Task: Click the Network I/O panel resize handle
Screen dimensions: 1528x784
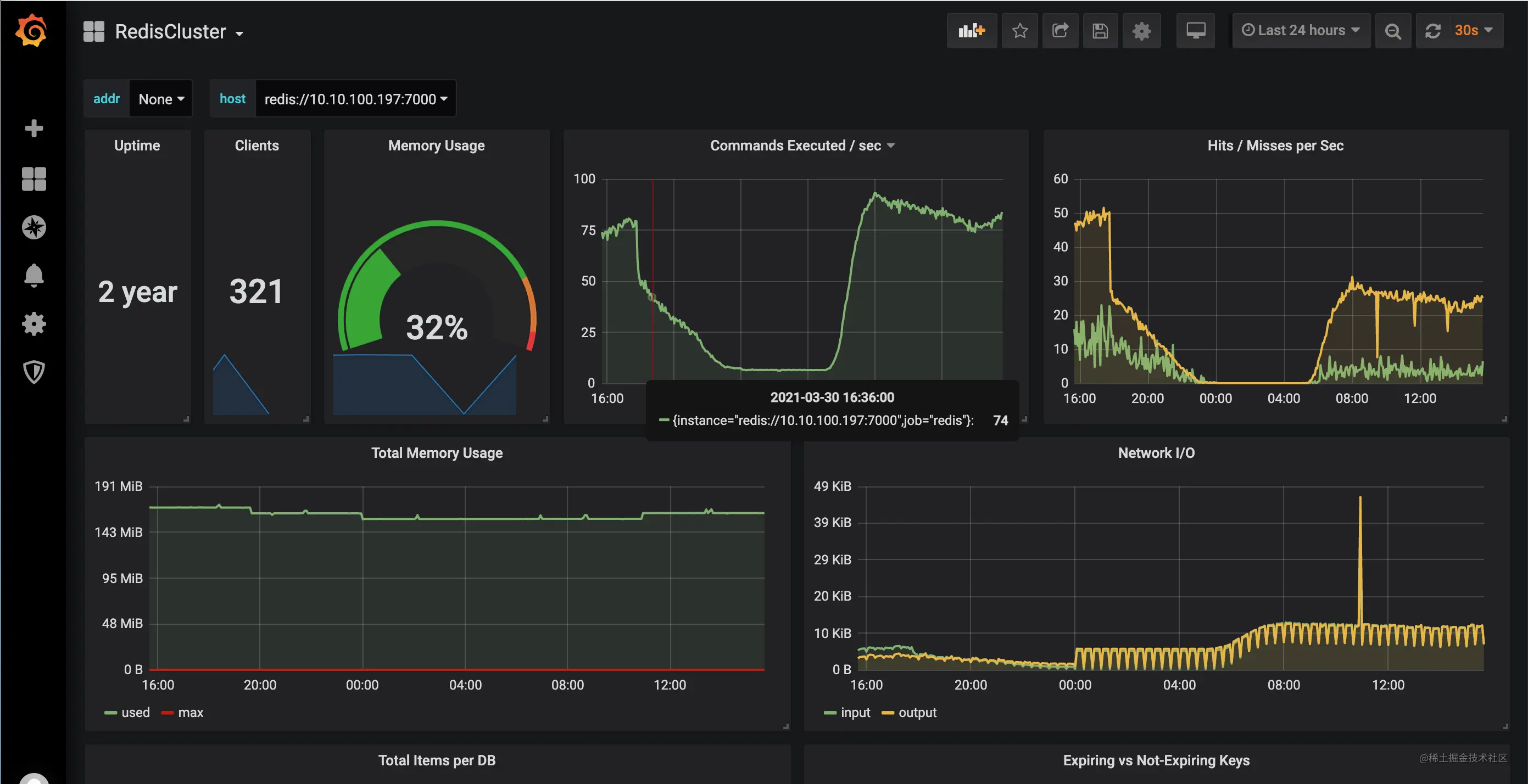Action: point(1505,726)
